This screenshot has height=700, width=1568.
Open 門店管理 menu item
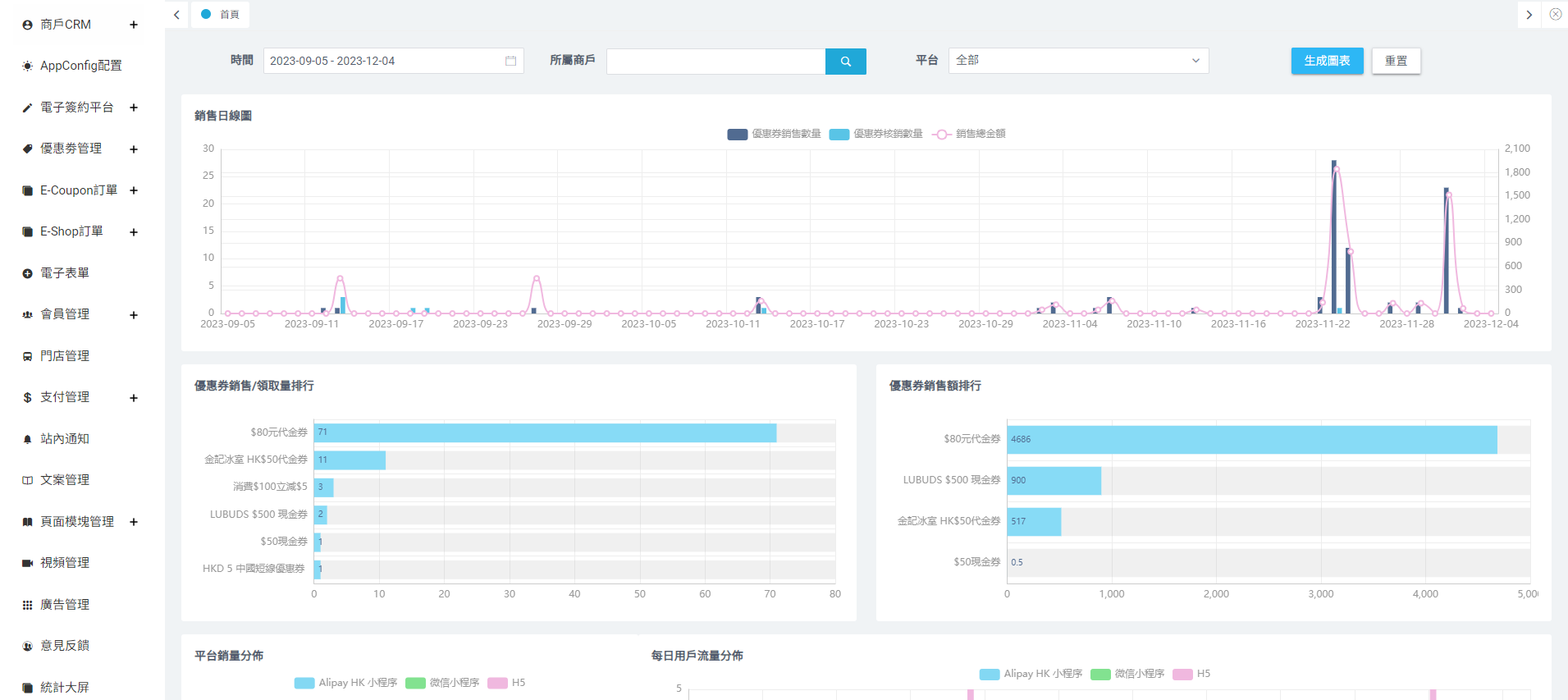coord(65,356)
